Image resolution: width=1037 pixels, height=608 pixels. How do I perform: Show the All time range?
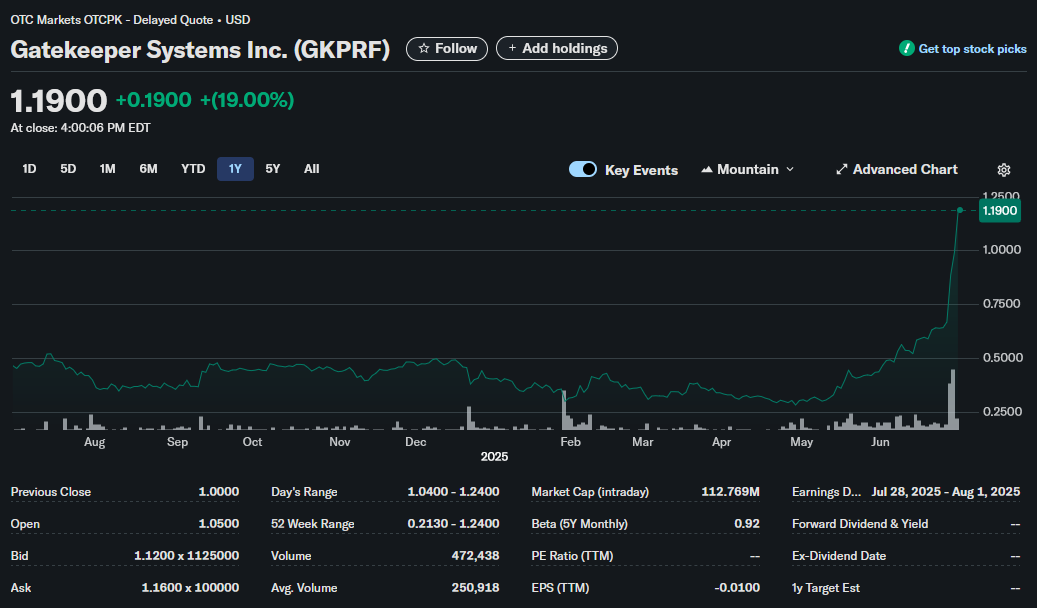(311, 169)
